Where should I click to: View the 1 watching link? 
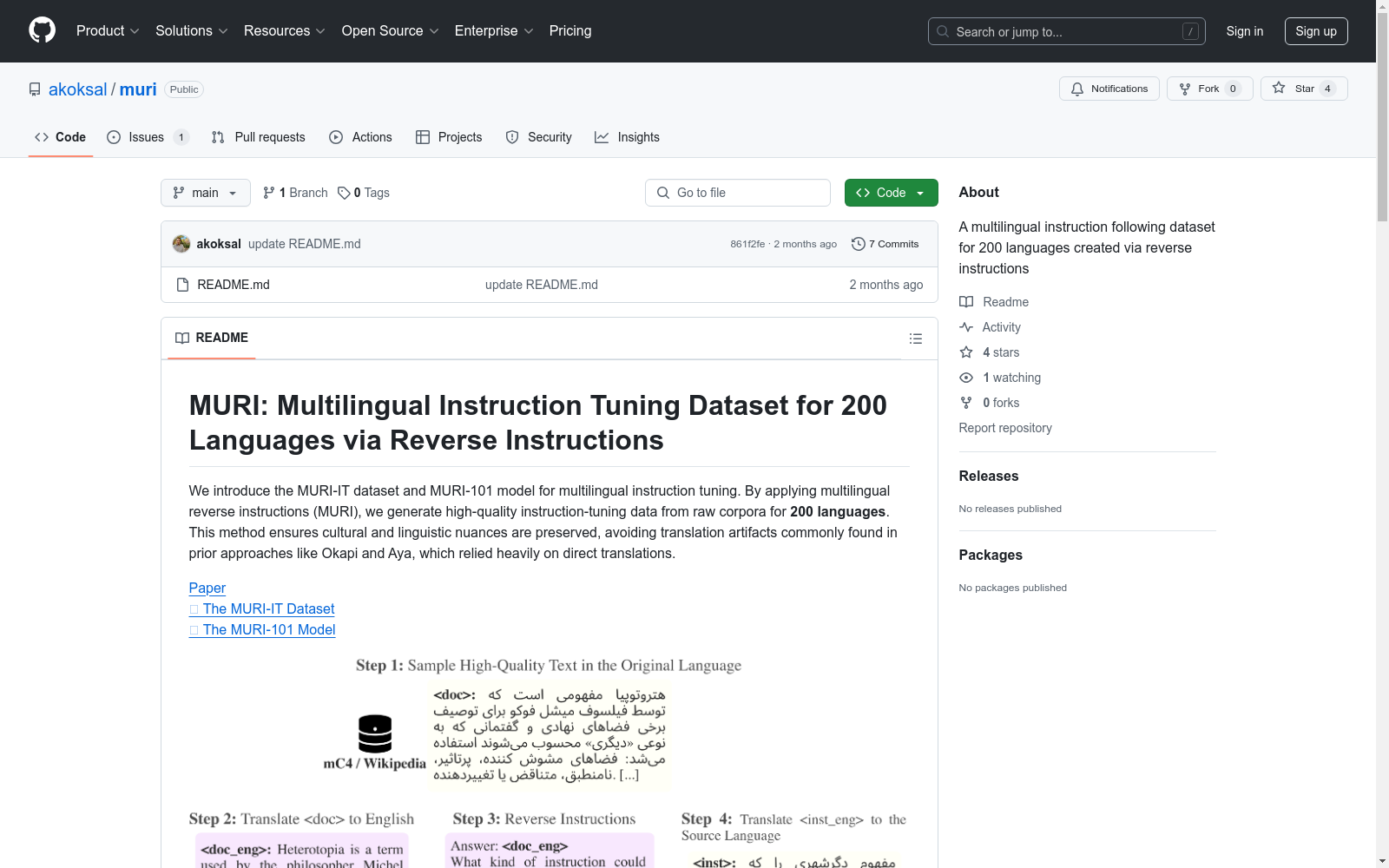coord(1000,378)
